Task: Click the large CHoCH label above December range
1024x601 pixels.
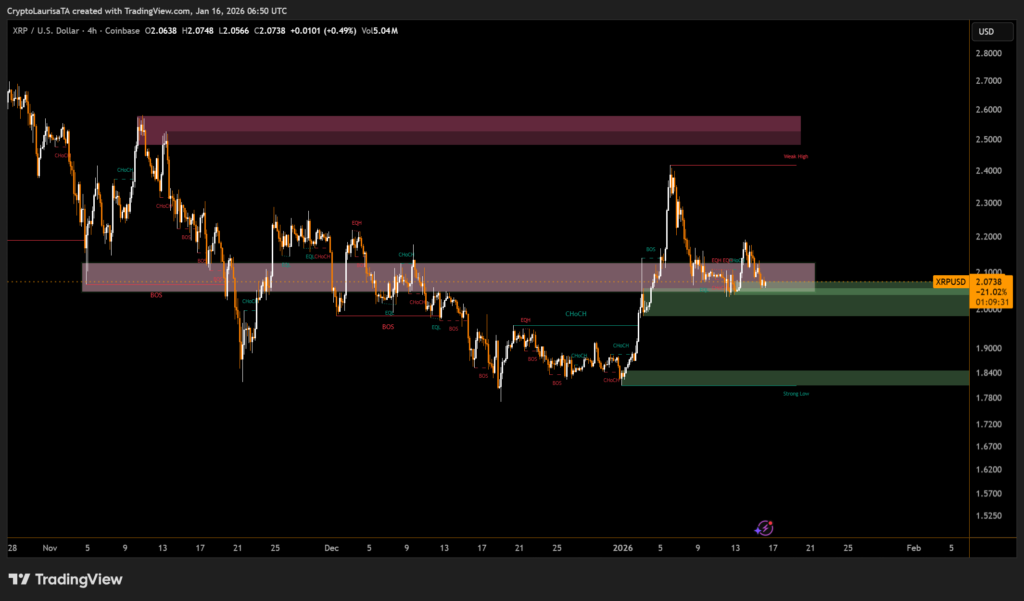Action: tap(576, 314)
